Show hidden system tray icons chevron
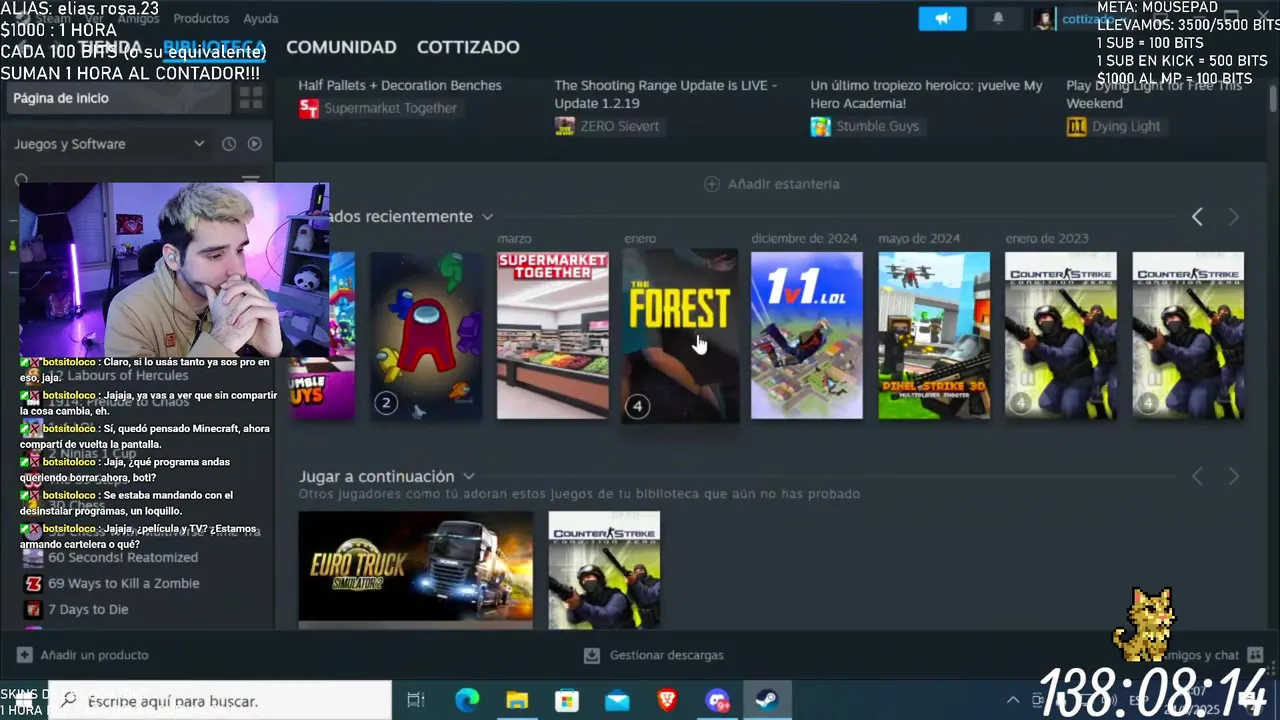The image size is (1280, 720). pos(1013,701)
